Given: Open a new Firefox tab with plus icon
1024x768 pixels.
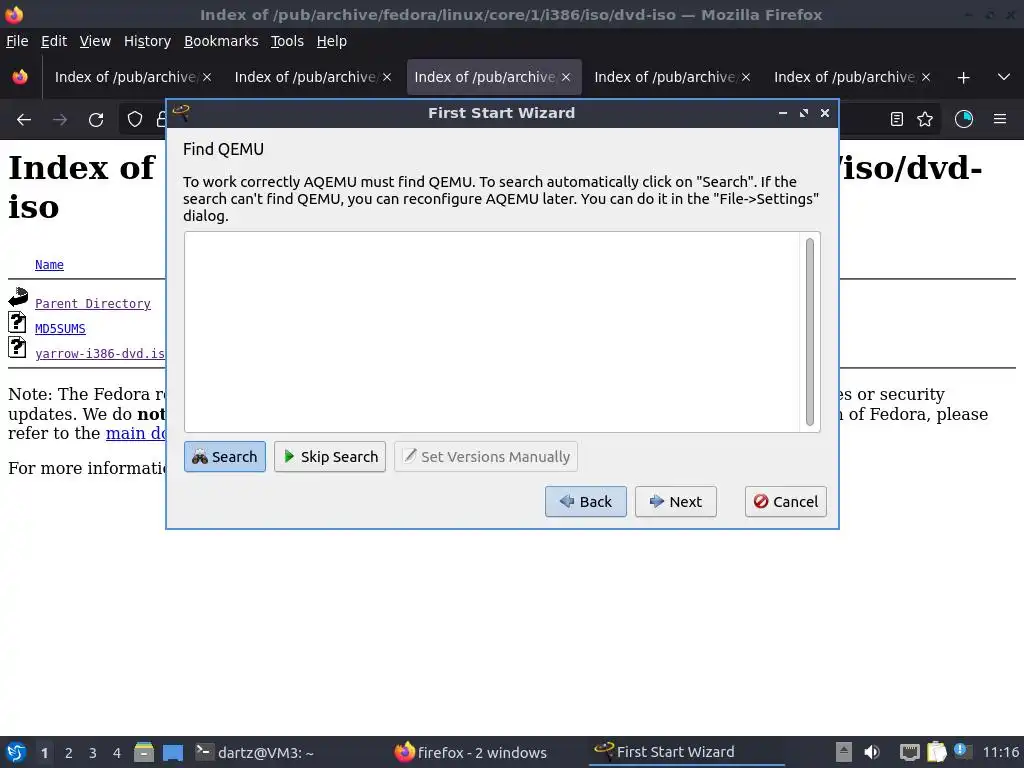Looking at the screenshot, I should pos(963,78).
